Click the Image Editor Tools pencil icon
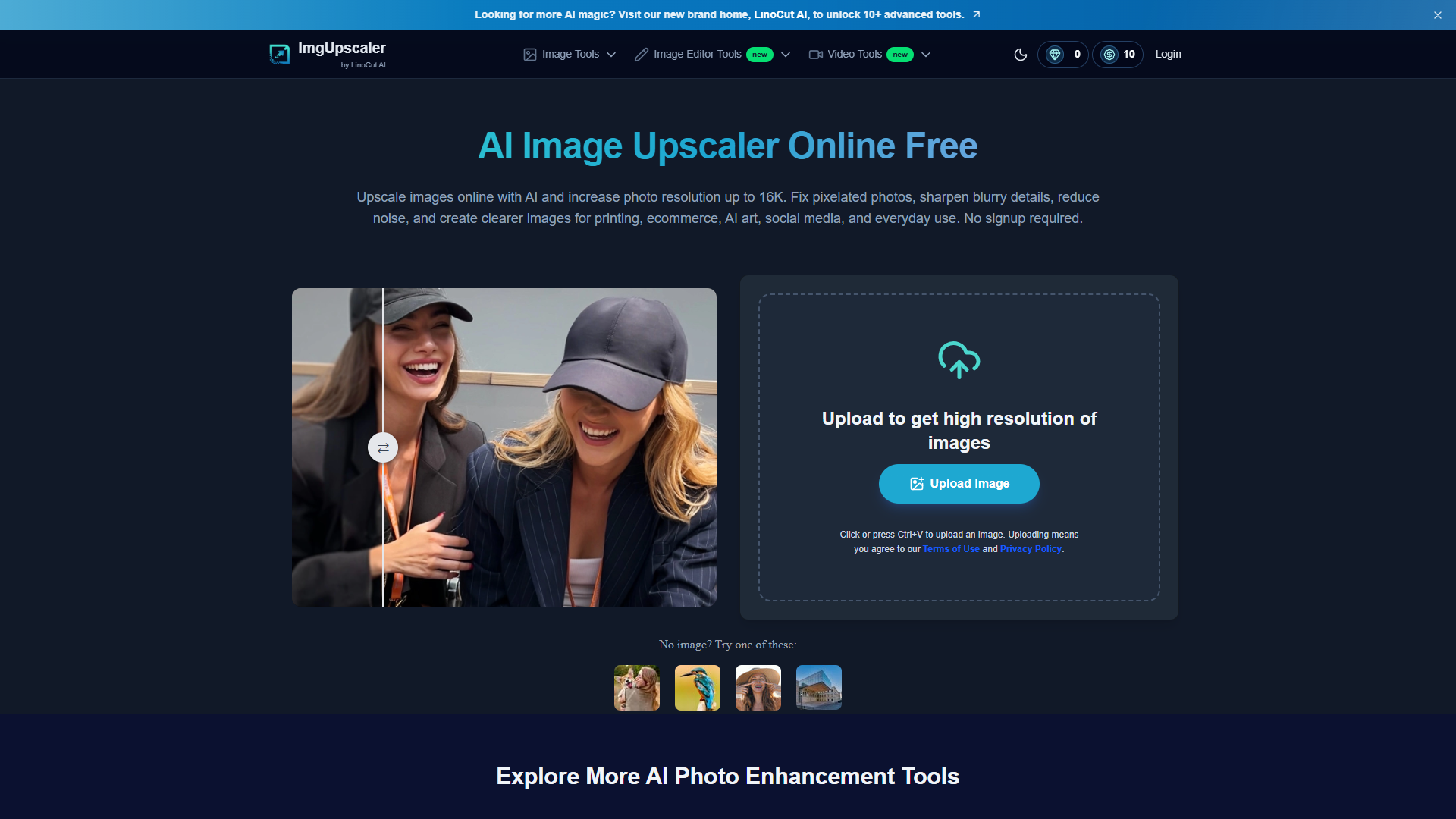This screenshot has width=1456, height=819. pyautogui.click(x=642, y=55)
